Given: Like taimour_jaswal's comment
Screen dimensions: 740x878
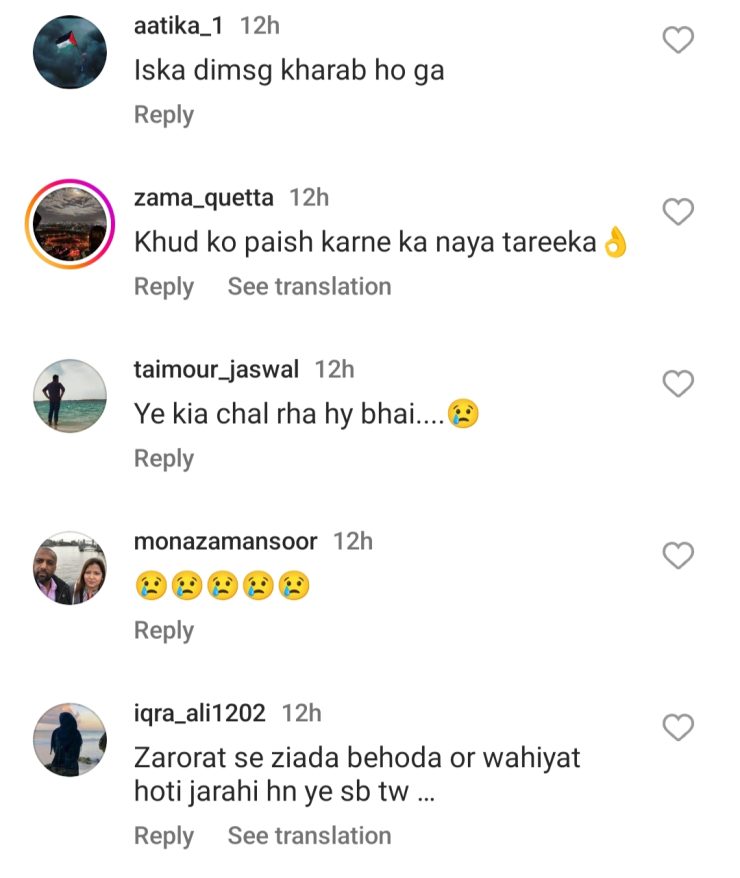Looking at the screenshot, I should (679, 383).
